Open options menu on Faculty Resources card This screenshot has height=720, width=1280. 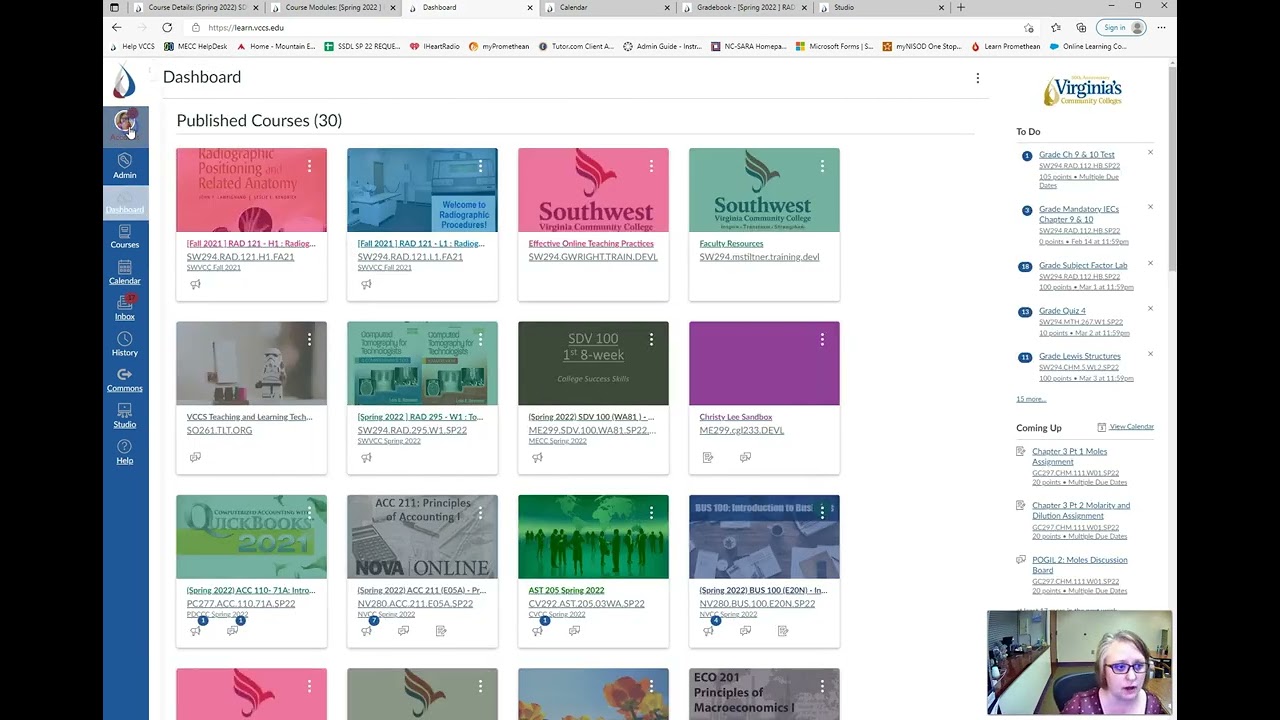point(822,166)
